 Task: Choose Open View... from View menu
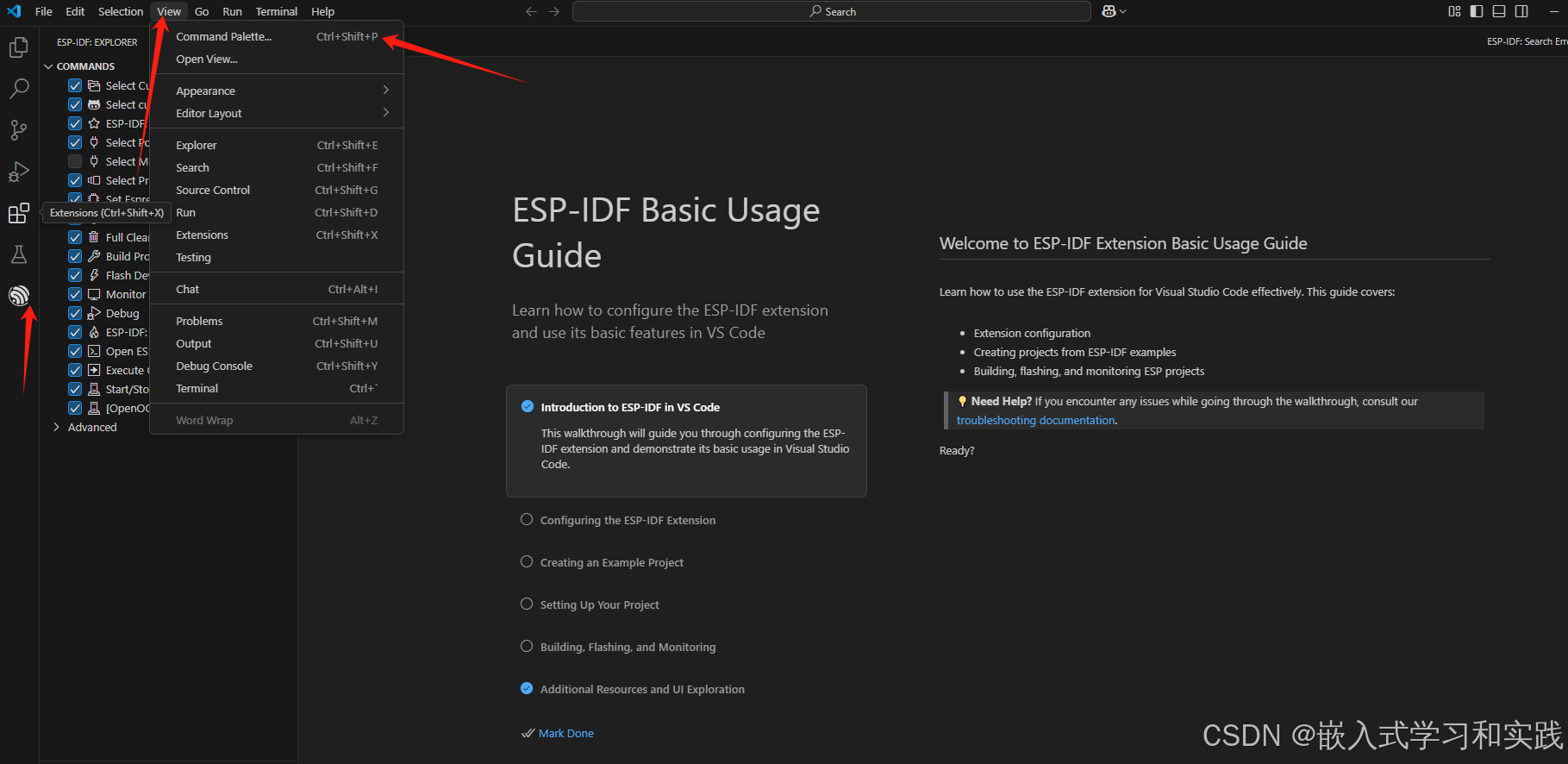click(277, 59)
